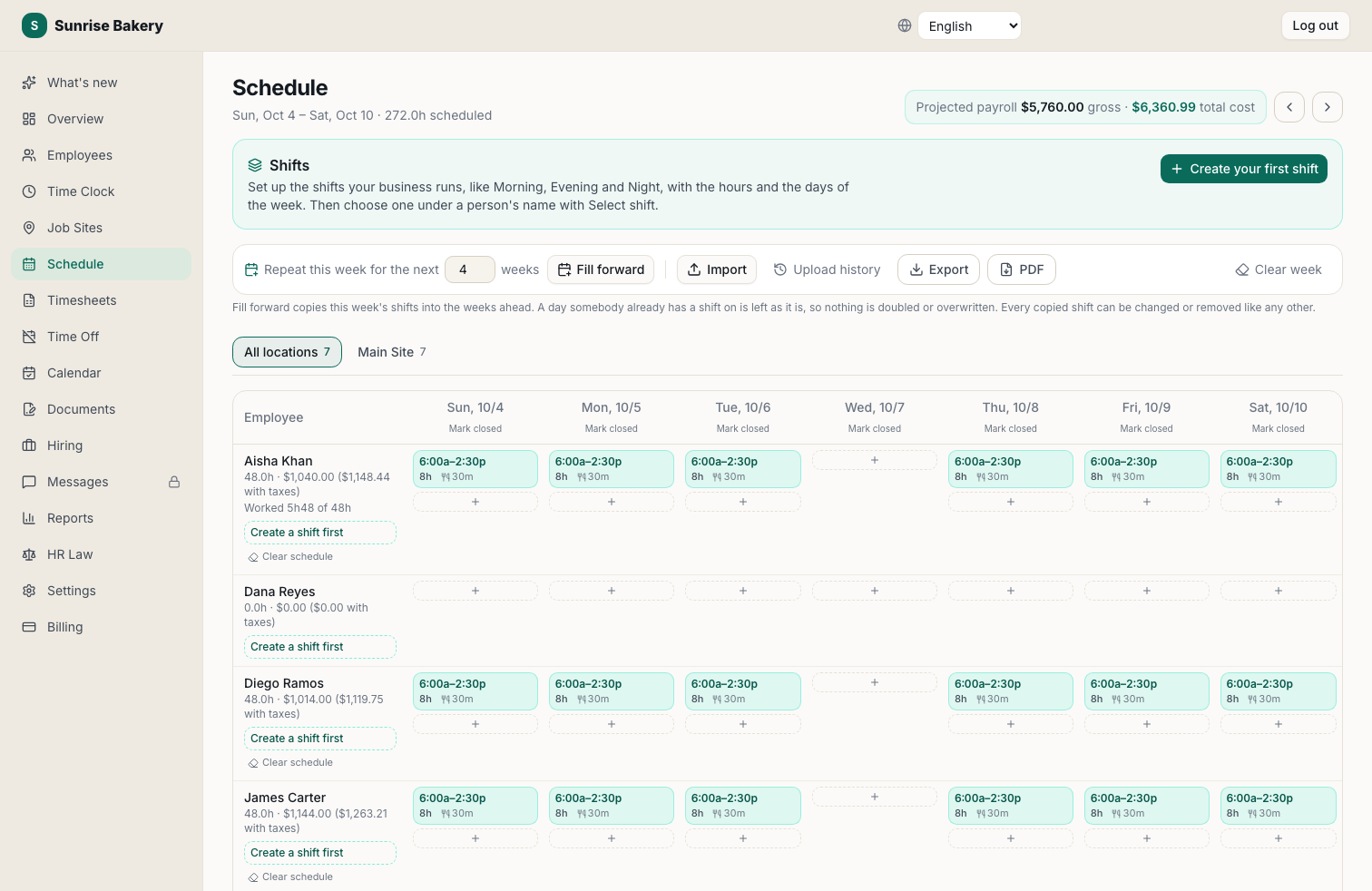1372x891 pixels.
Task: Clear Diego Ramos's schedule
Action: pos(290,763)
